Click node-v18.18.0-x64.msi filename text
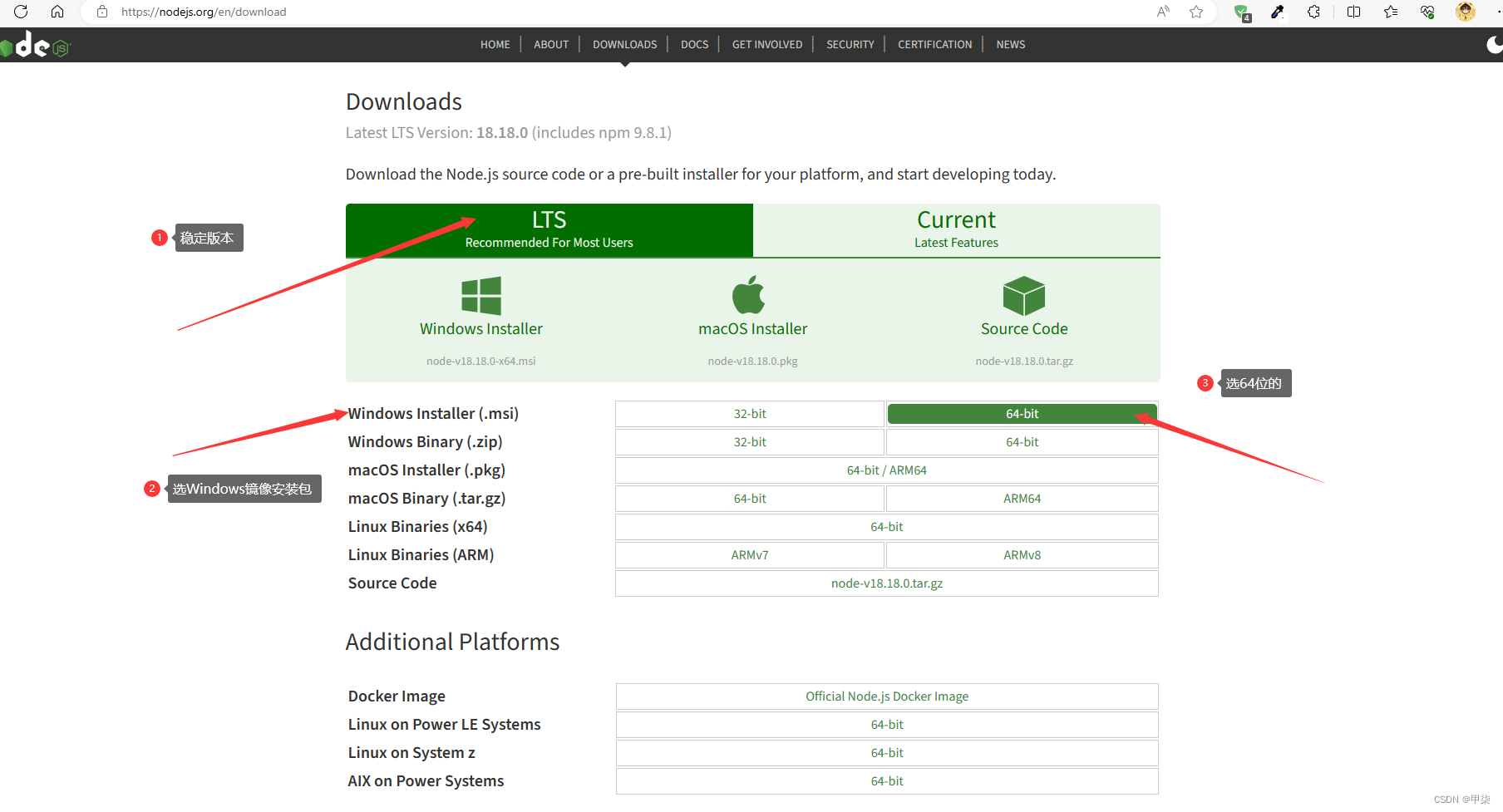 coord(481,362)
